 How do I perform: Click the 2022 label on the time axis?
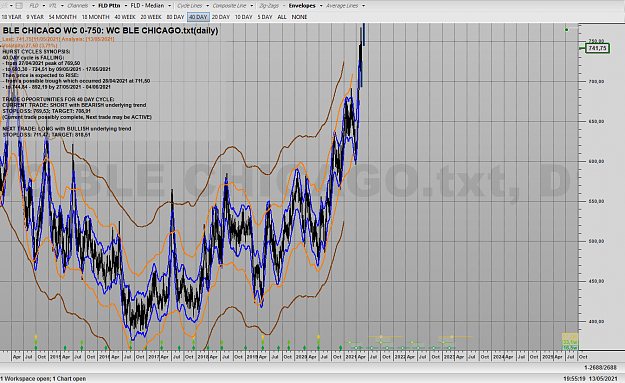click(400, 357)
